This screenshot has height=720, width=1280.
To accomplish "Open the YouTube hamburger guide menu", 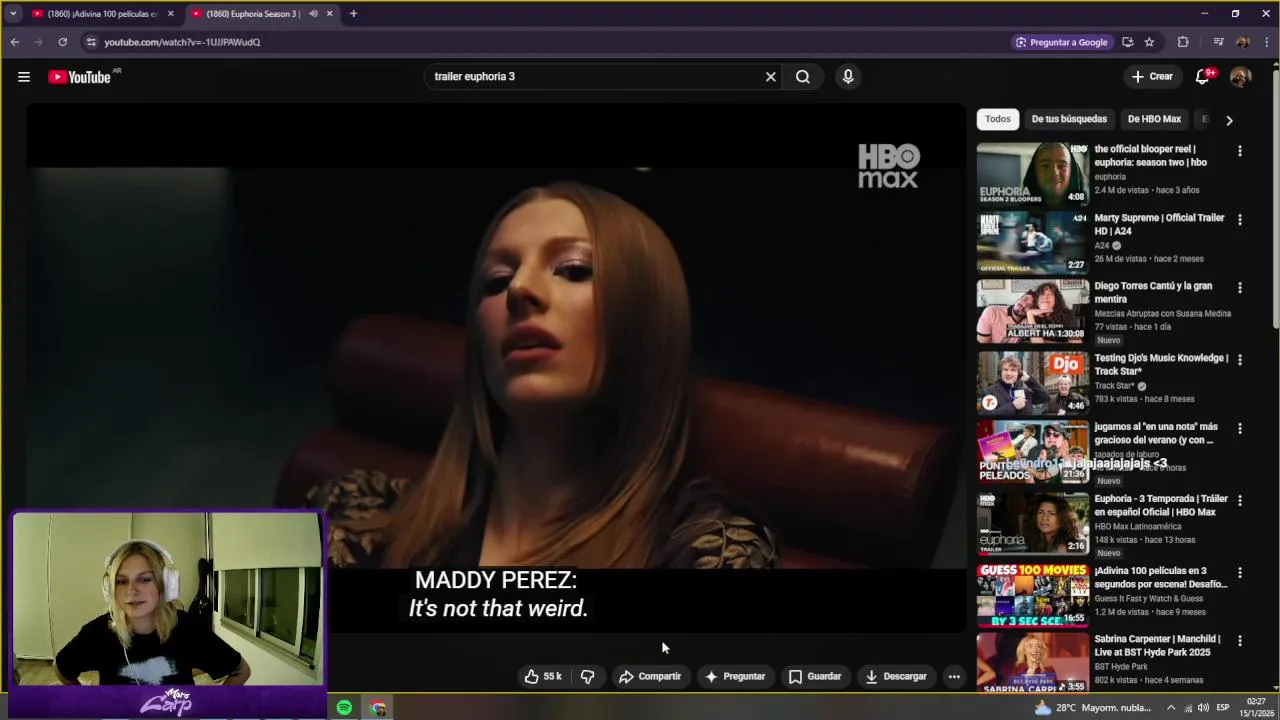I will click(x=24, y=77).
